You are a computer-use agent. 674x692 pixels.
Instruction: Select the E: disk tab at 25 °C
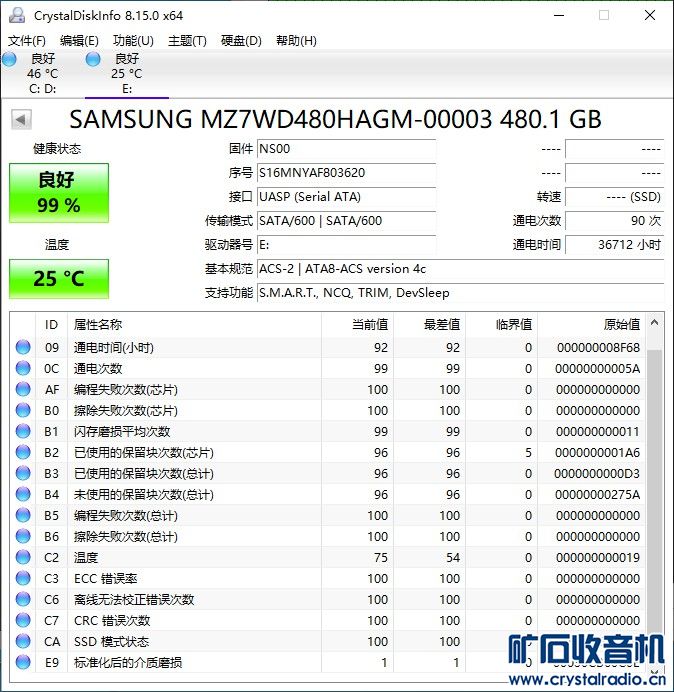click(x=127, y=73)
